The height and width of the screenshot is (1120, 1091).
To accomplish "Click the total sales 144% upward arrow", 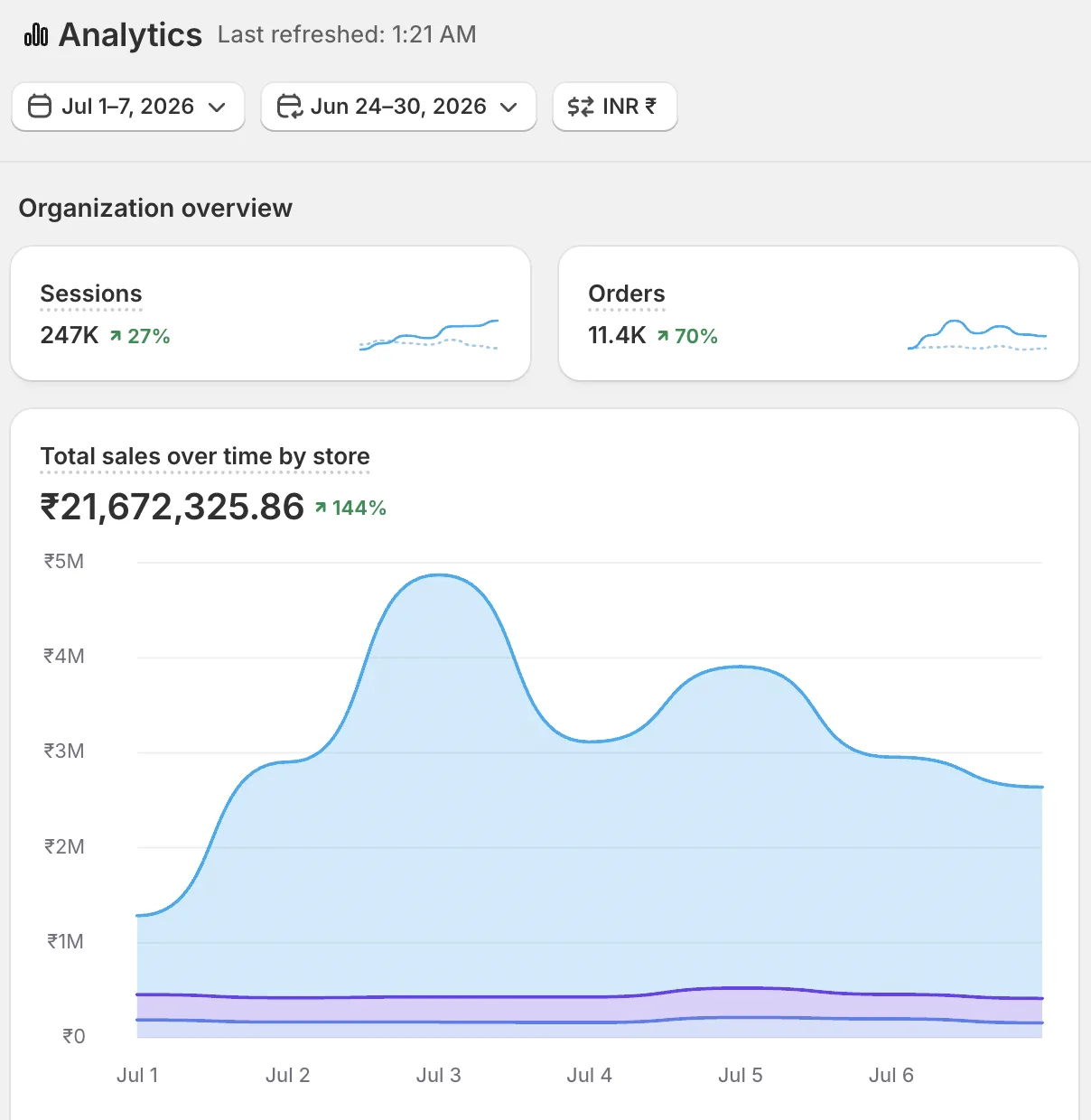I will click(321, 508).
